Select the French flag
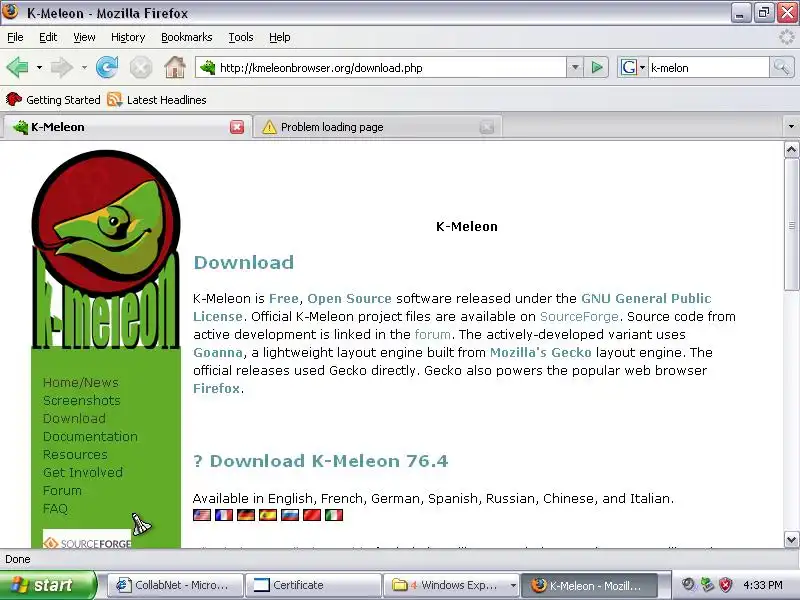This screenshot has width=800, height=600. [224, 515]
